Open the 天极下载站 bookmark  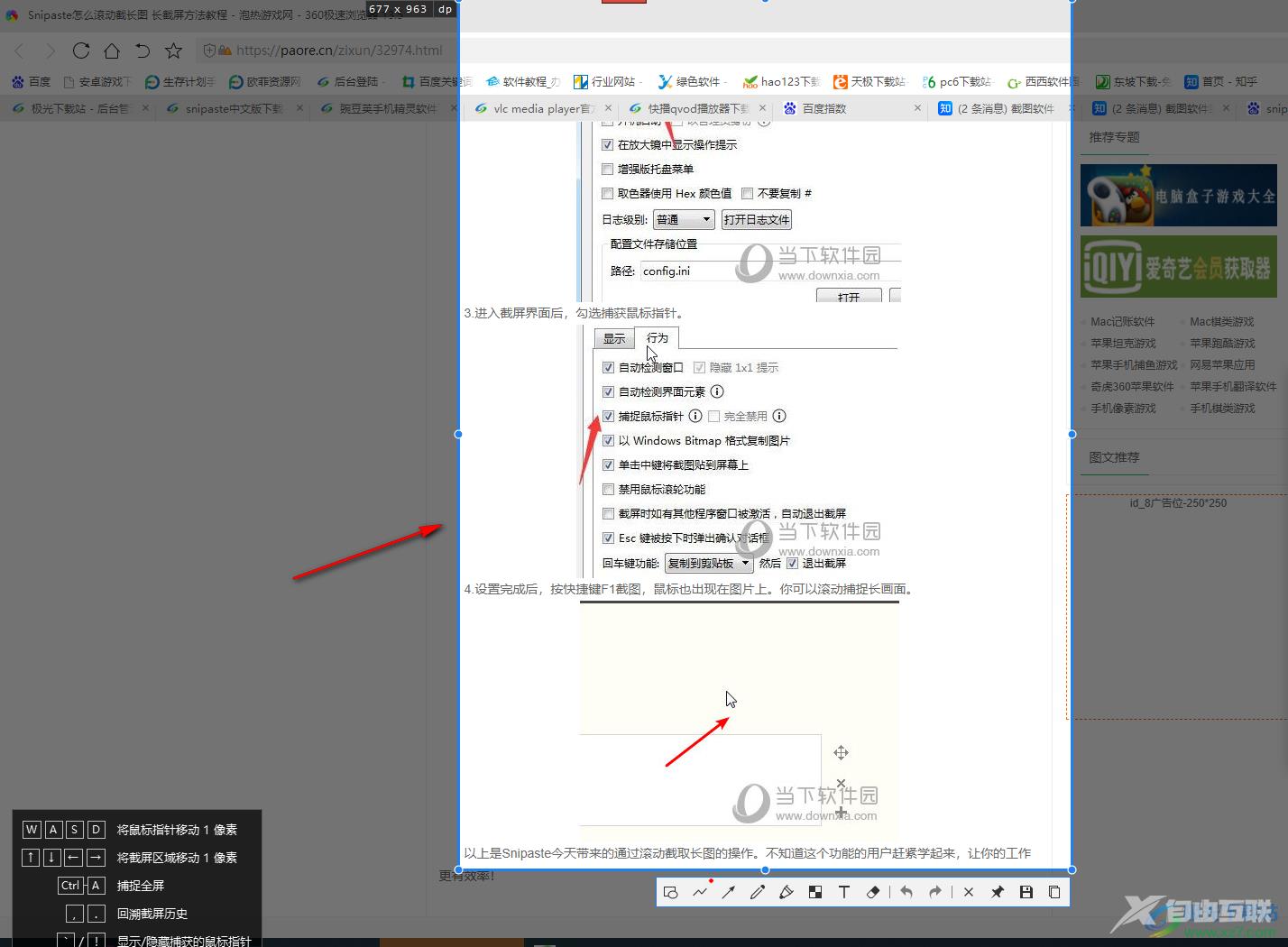[x=869, y=81]
